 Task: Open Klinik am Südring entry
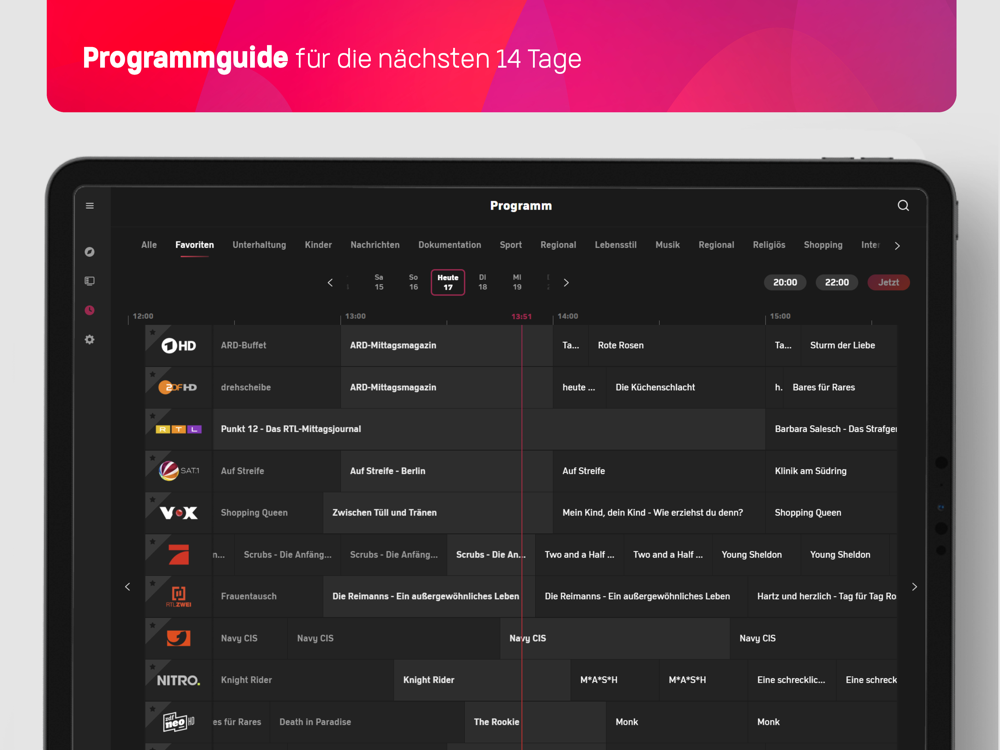coord(832,471)
